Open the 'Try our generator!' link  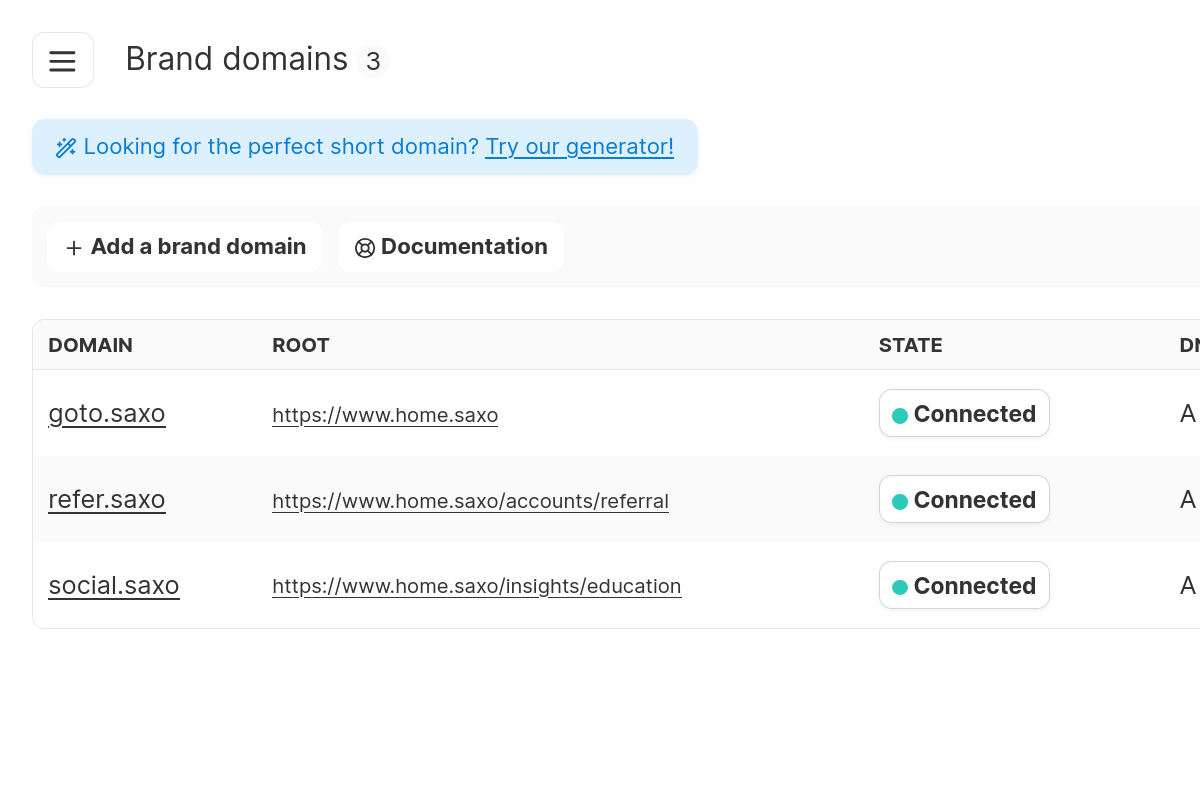579,147
